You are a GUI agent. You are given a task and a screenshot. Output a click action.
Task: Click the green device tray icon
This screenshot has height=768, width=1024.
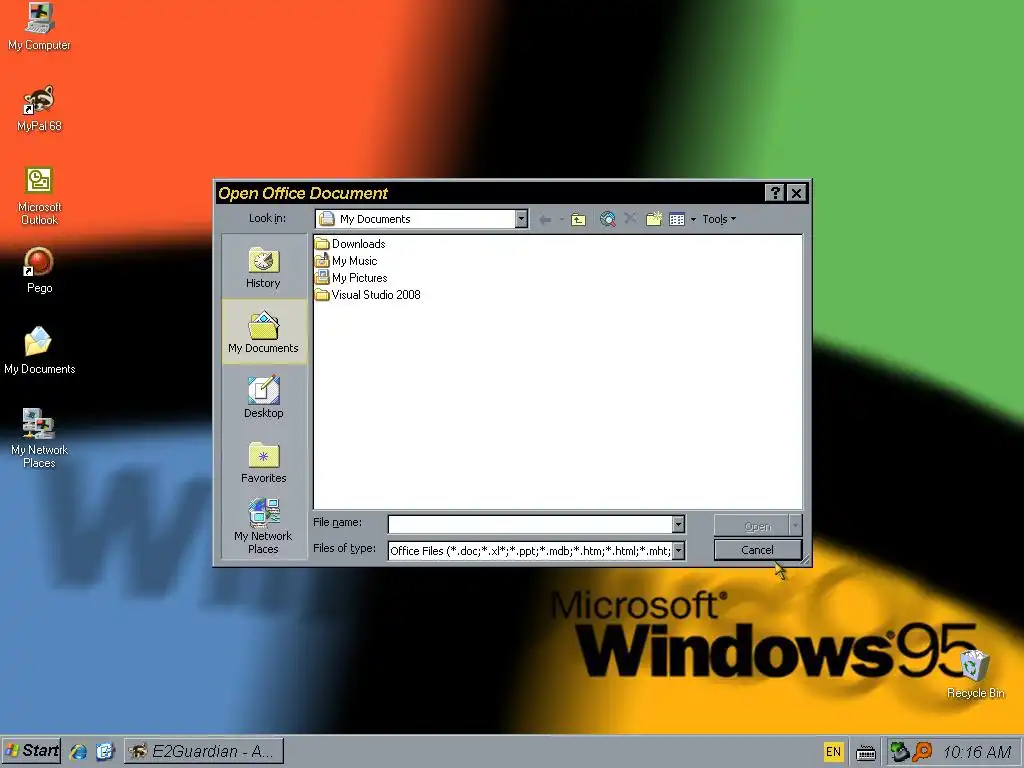click(x=901, y=752)
